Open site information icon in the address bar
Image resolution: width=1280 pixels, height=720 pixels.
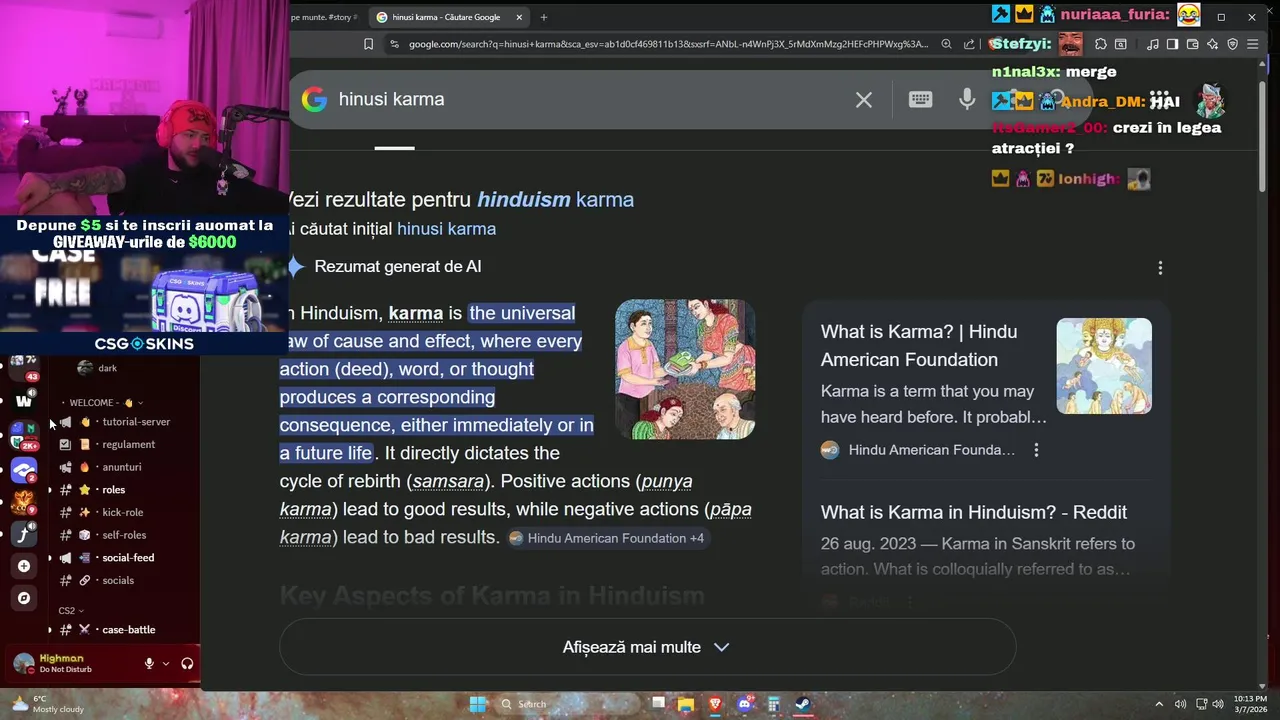click(x=394, y=44)
